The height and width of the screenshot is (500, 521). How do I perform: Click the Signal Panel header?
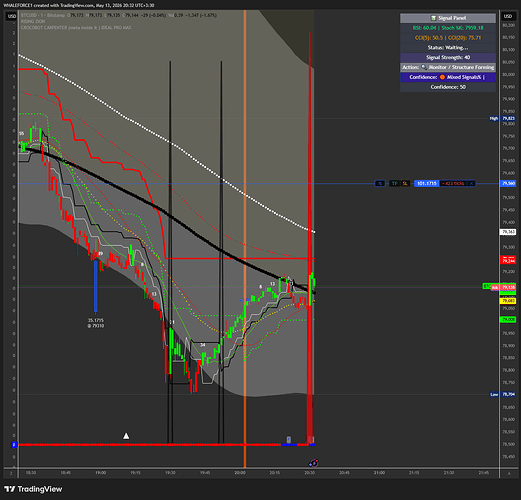pyautogui.click(x=448, y=18)
